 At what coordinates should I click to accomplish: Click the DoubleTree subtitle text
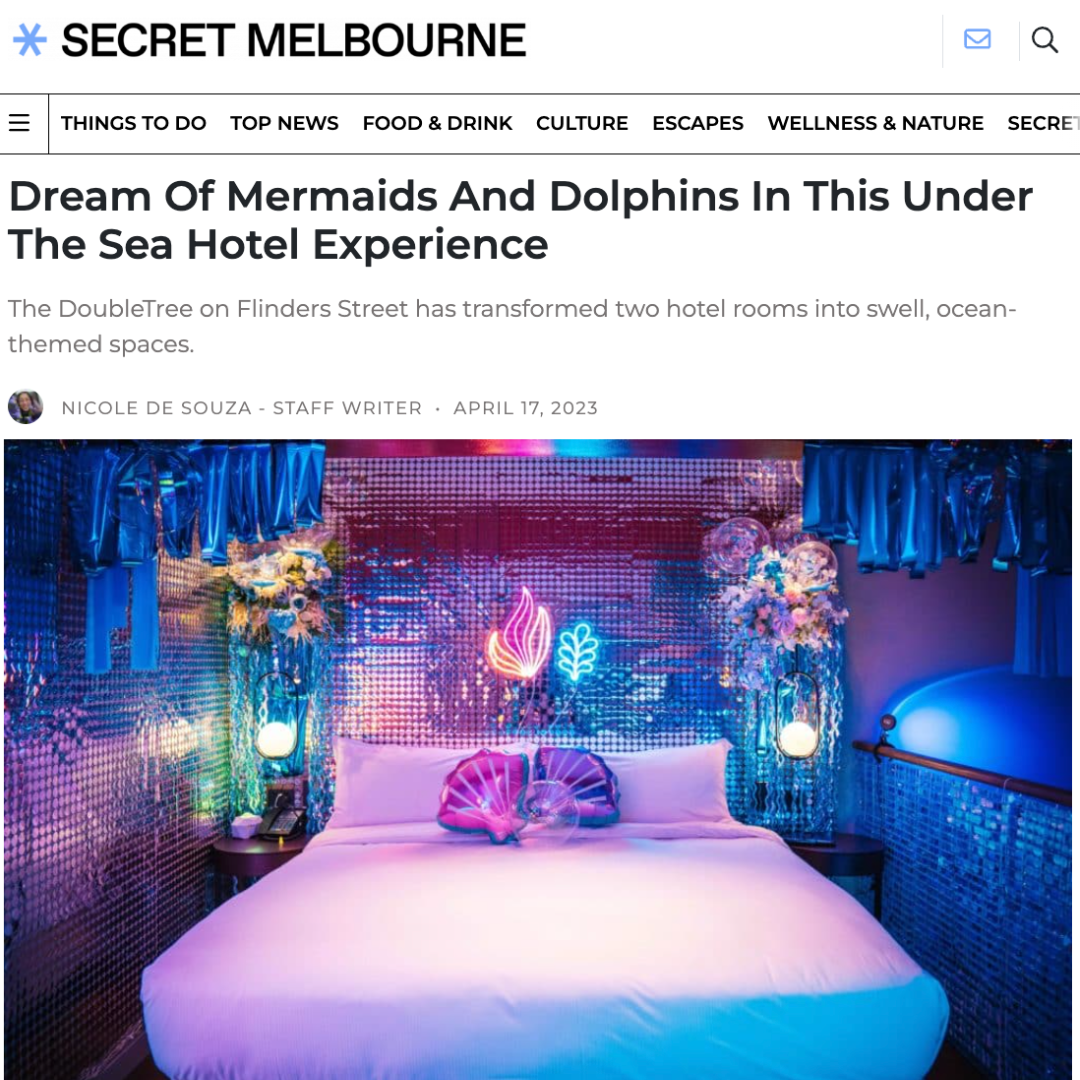click(x=512, y=326)
